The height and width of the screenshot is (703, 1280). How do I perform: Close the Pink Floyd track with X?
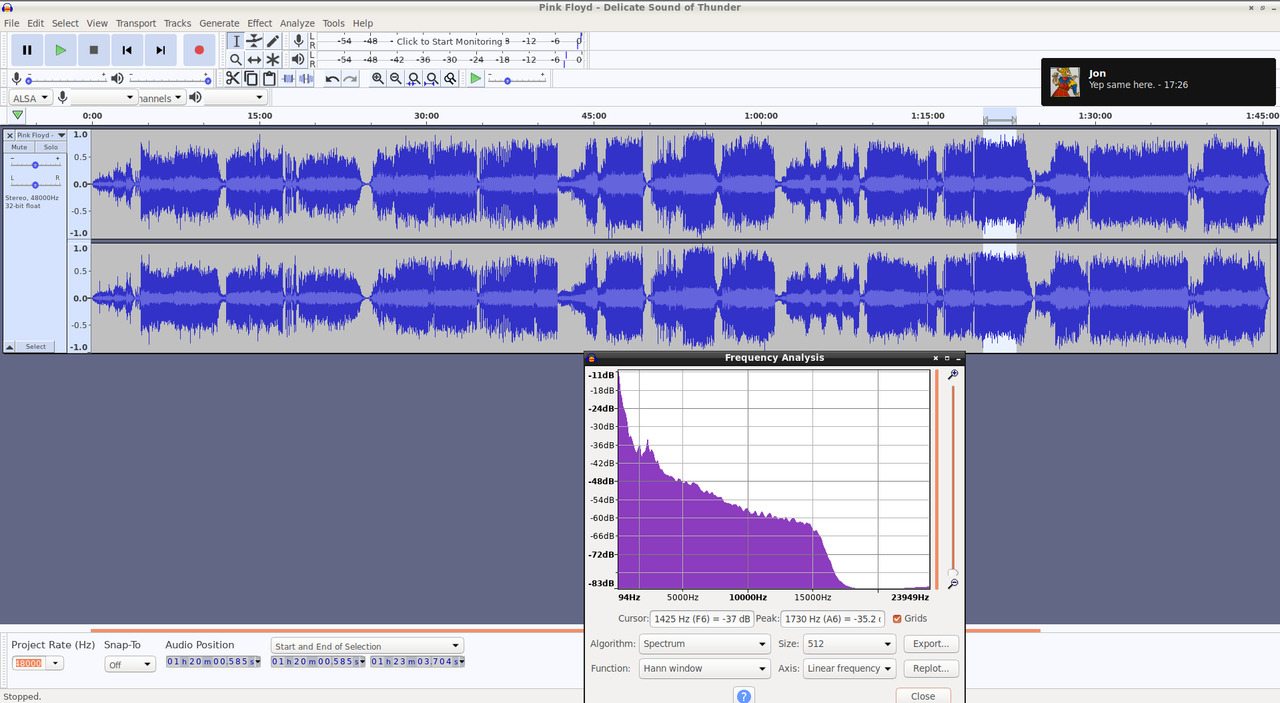[x=10, y=135]
